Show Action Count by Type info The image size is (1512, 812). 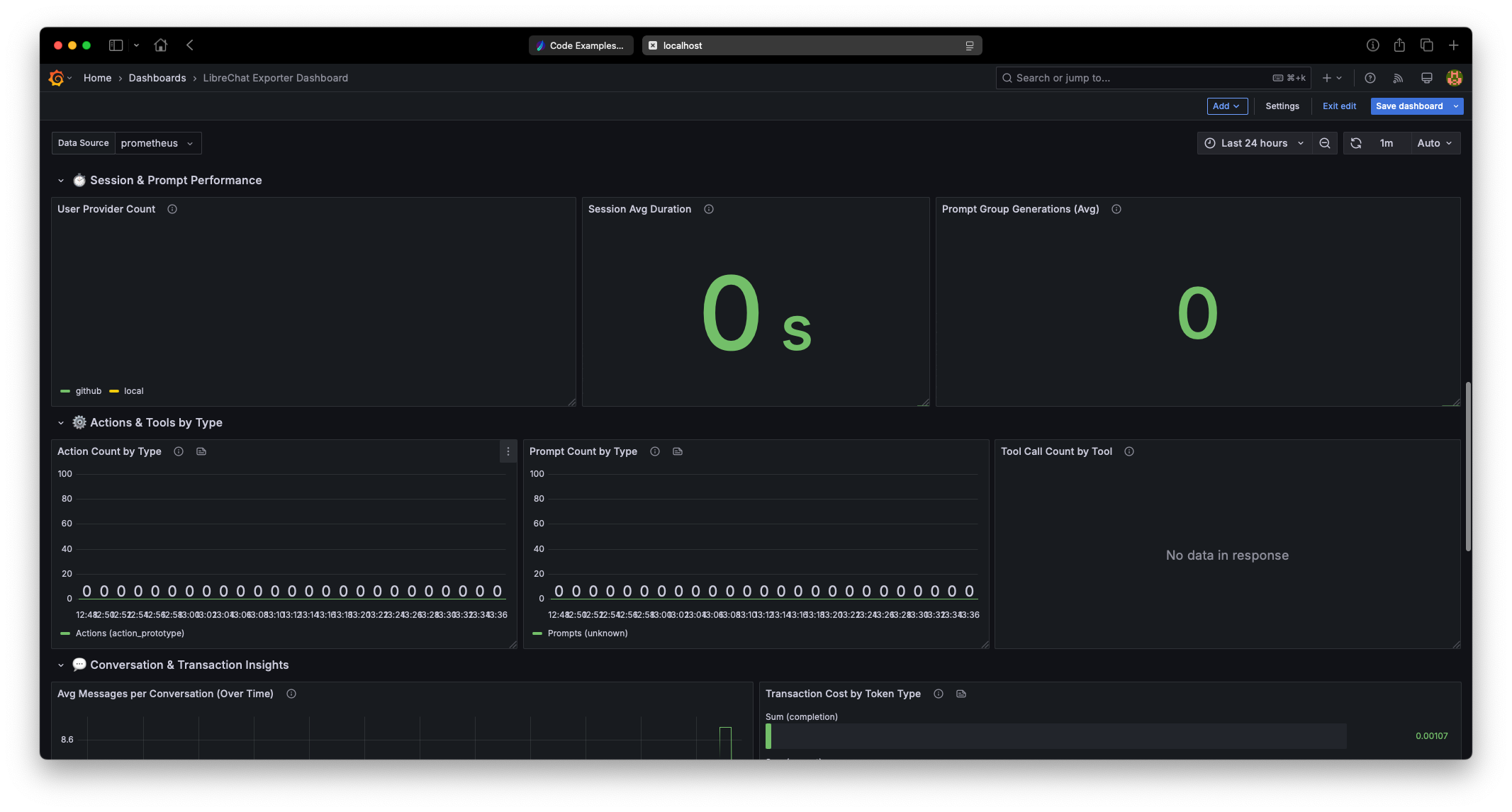point(179,451)
